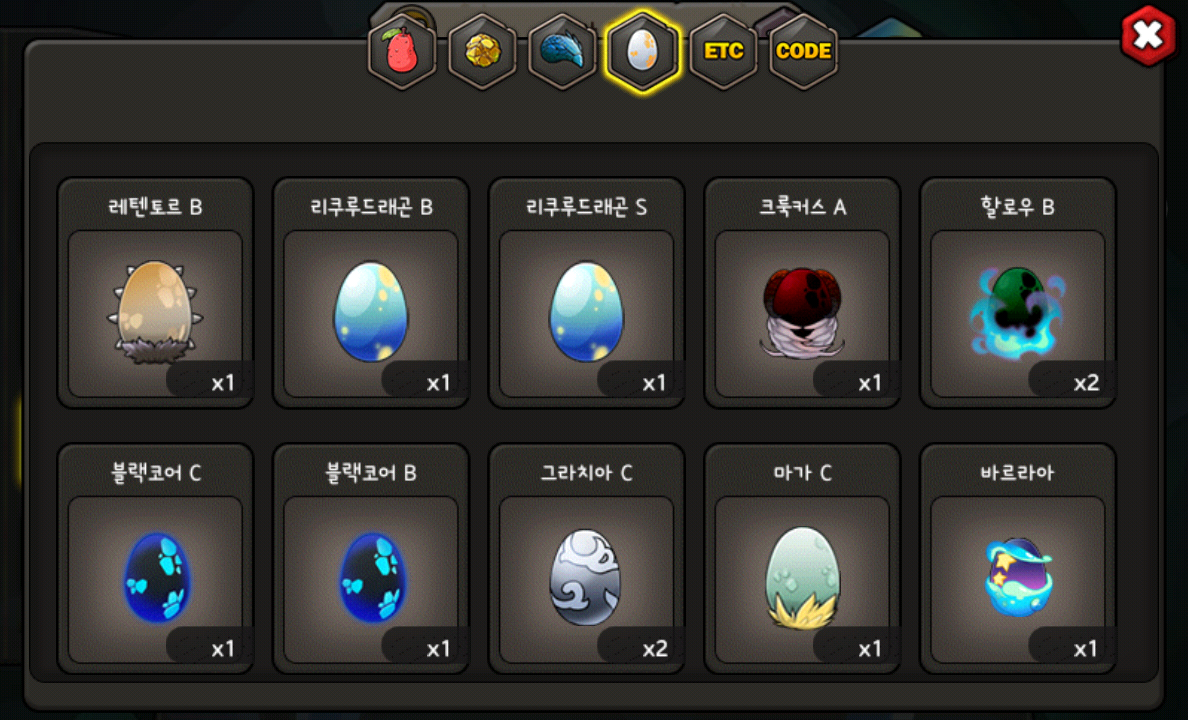The width and height of the screenshot is (1188, 720).
Task: Select the silver swirl 그라치아 C egg
Action: point(586,559)
